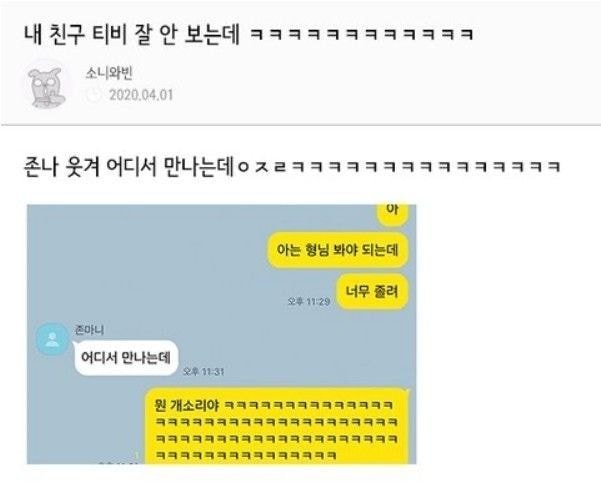Click the timestamp 오후 11:29

pyautogui.click(x=309, y=302)
